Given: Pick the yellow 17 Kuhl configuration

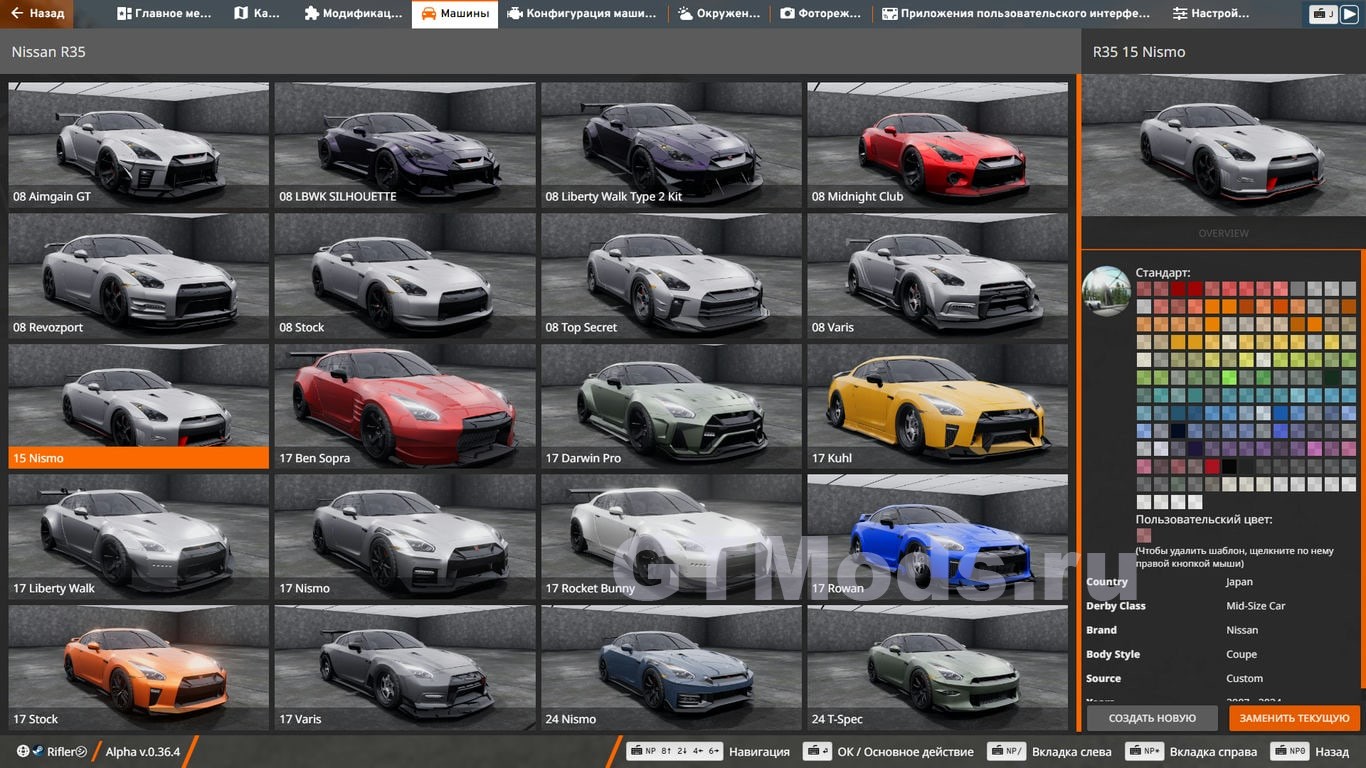Looking at the screenshot, I should point(938,407).
